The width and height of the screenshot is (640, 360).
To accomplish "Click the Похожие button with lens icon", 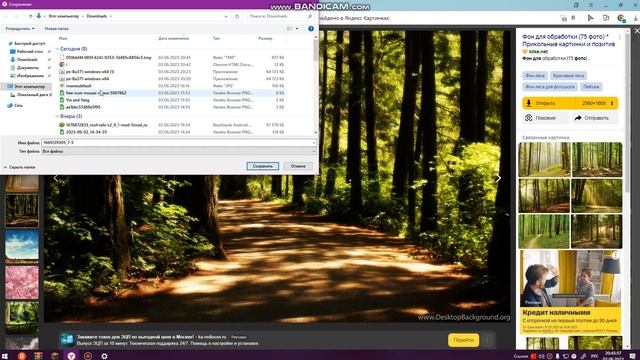I will click(545, 118).
